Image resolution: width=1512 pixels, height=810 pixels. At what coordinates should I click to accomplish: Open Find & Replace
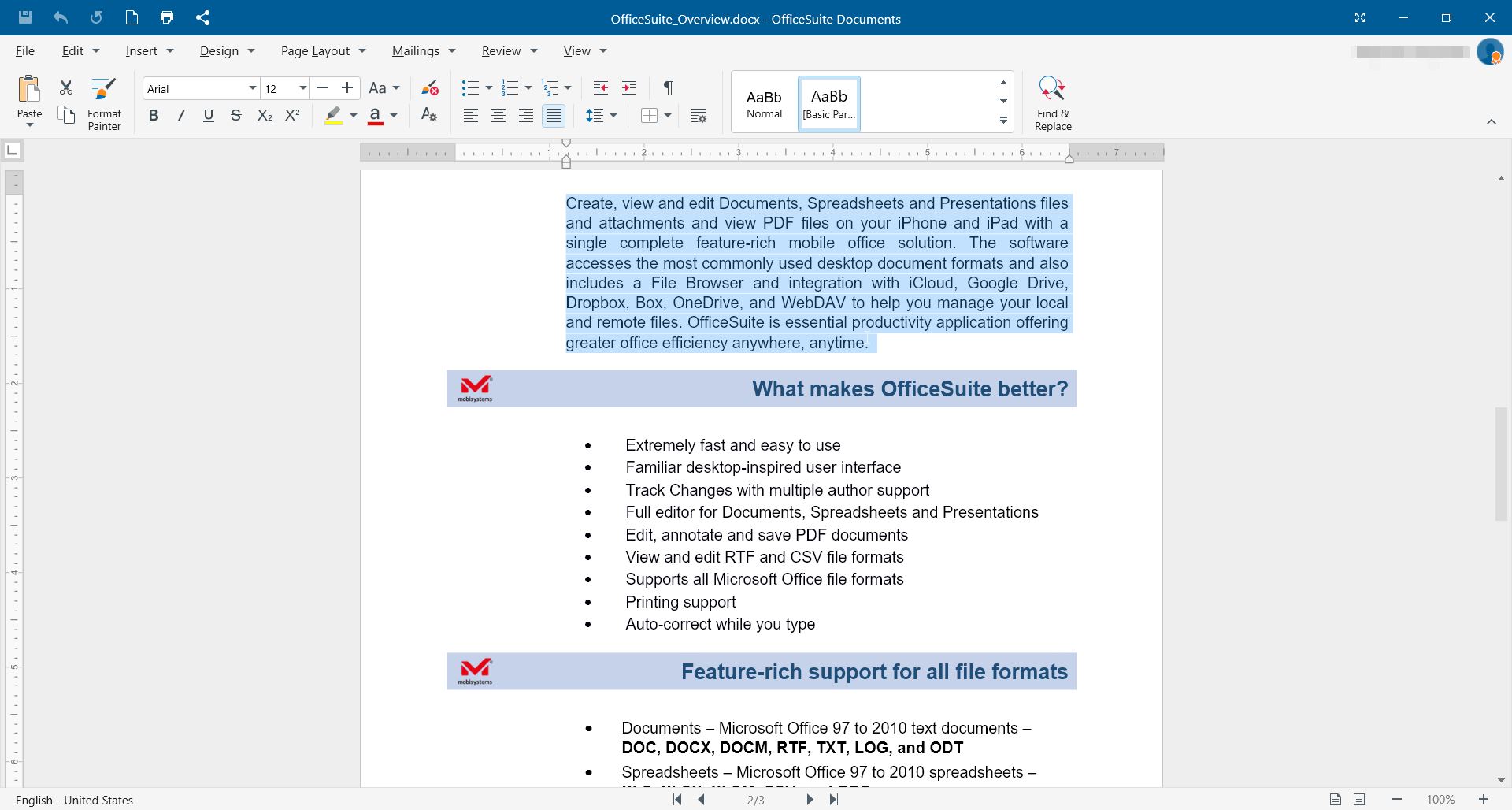click(x=1053, y=103)
